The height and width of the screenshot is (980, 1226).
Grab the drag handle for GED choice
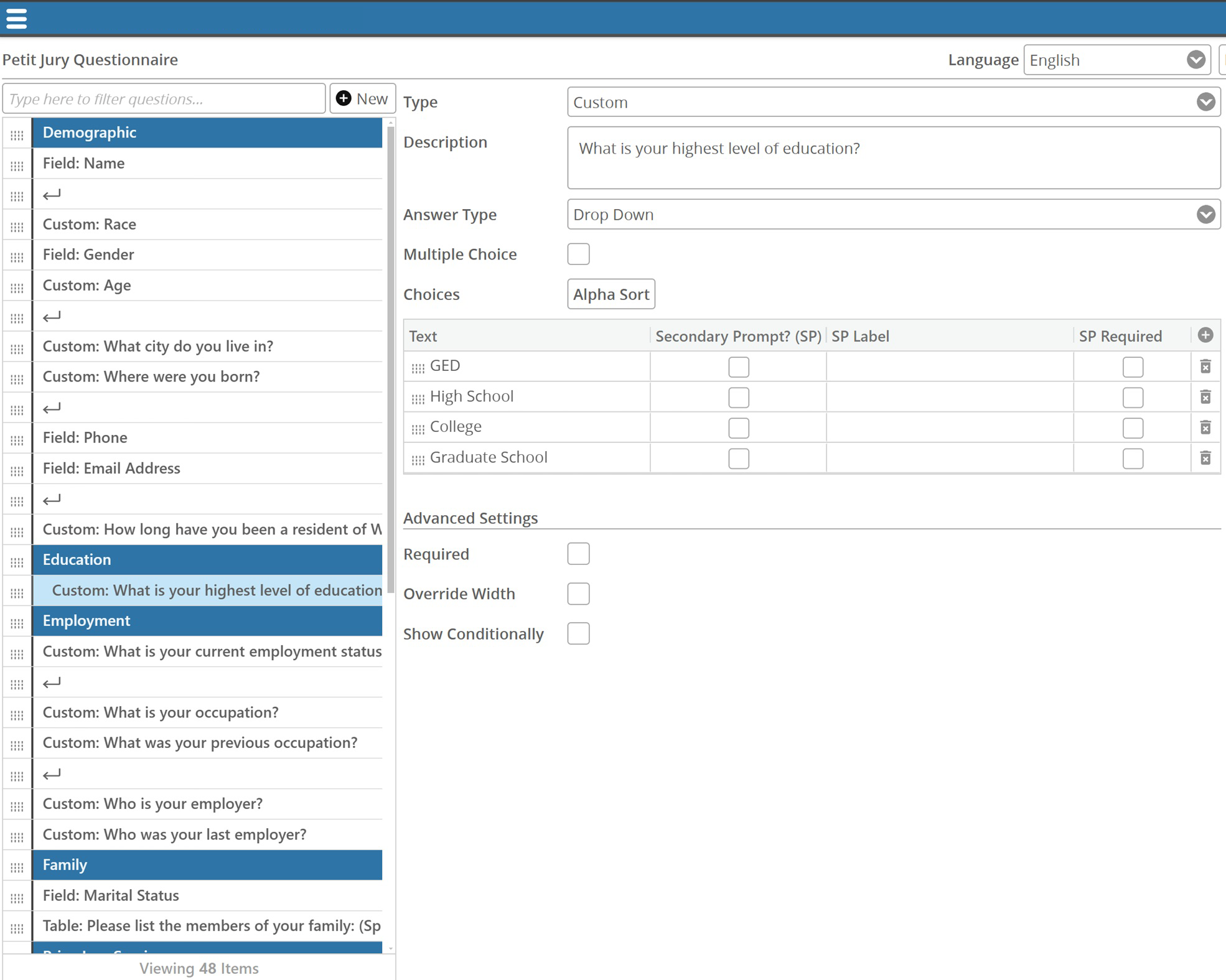tap(418, 367)
